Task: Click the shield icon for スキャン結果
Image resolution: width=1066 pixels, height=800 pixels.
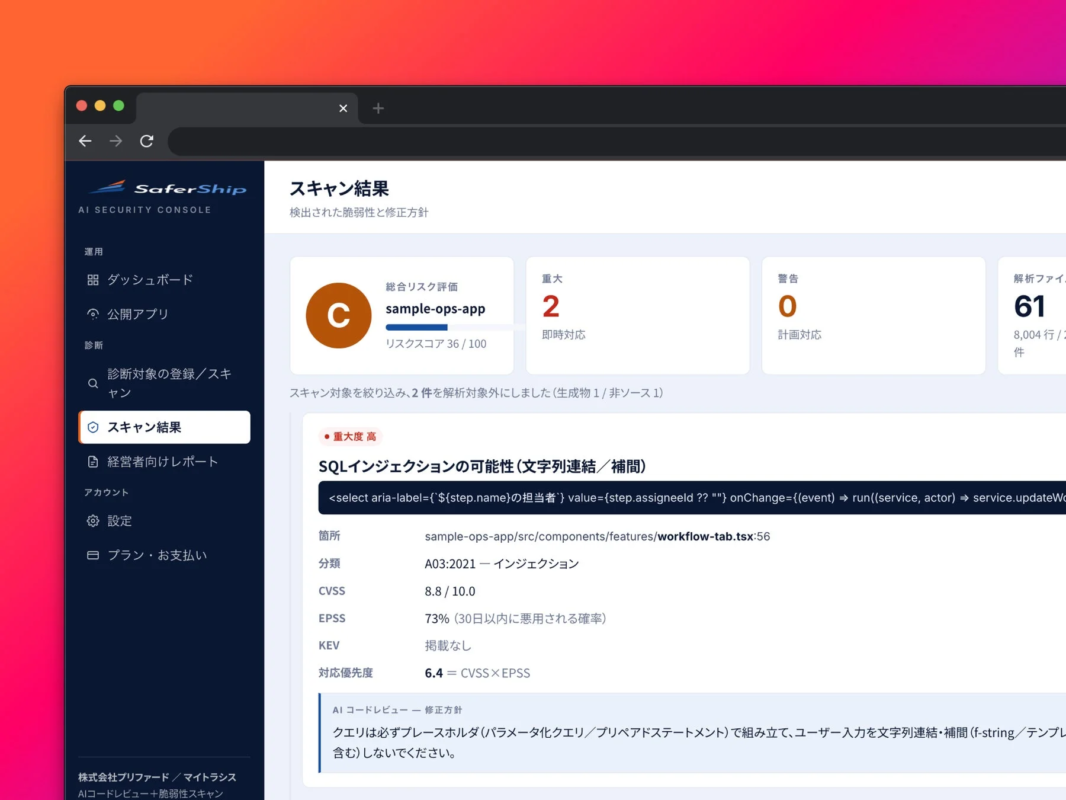Action: (92, 428)
